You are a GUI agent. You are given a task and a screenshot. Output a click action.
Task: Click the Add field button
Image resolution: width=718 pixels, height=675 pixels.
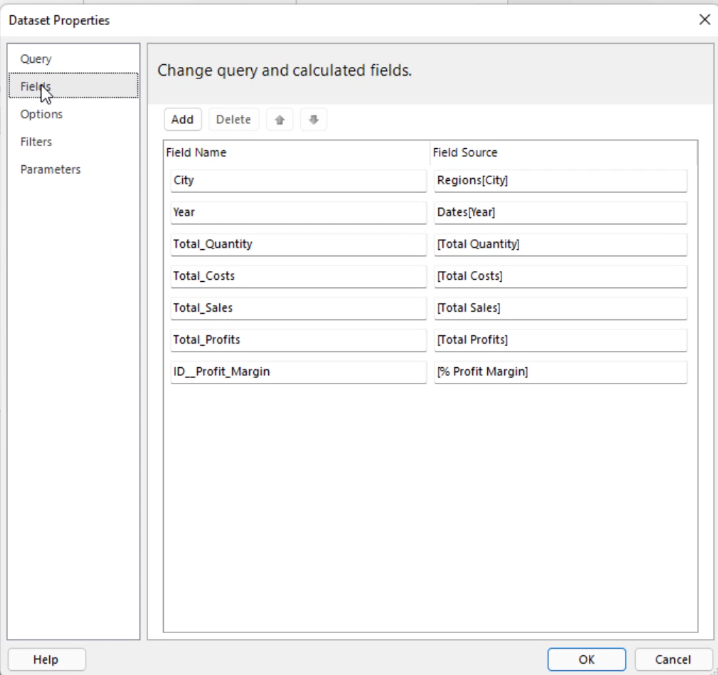[x=183, y=120]
